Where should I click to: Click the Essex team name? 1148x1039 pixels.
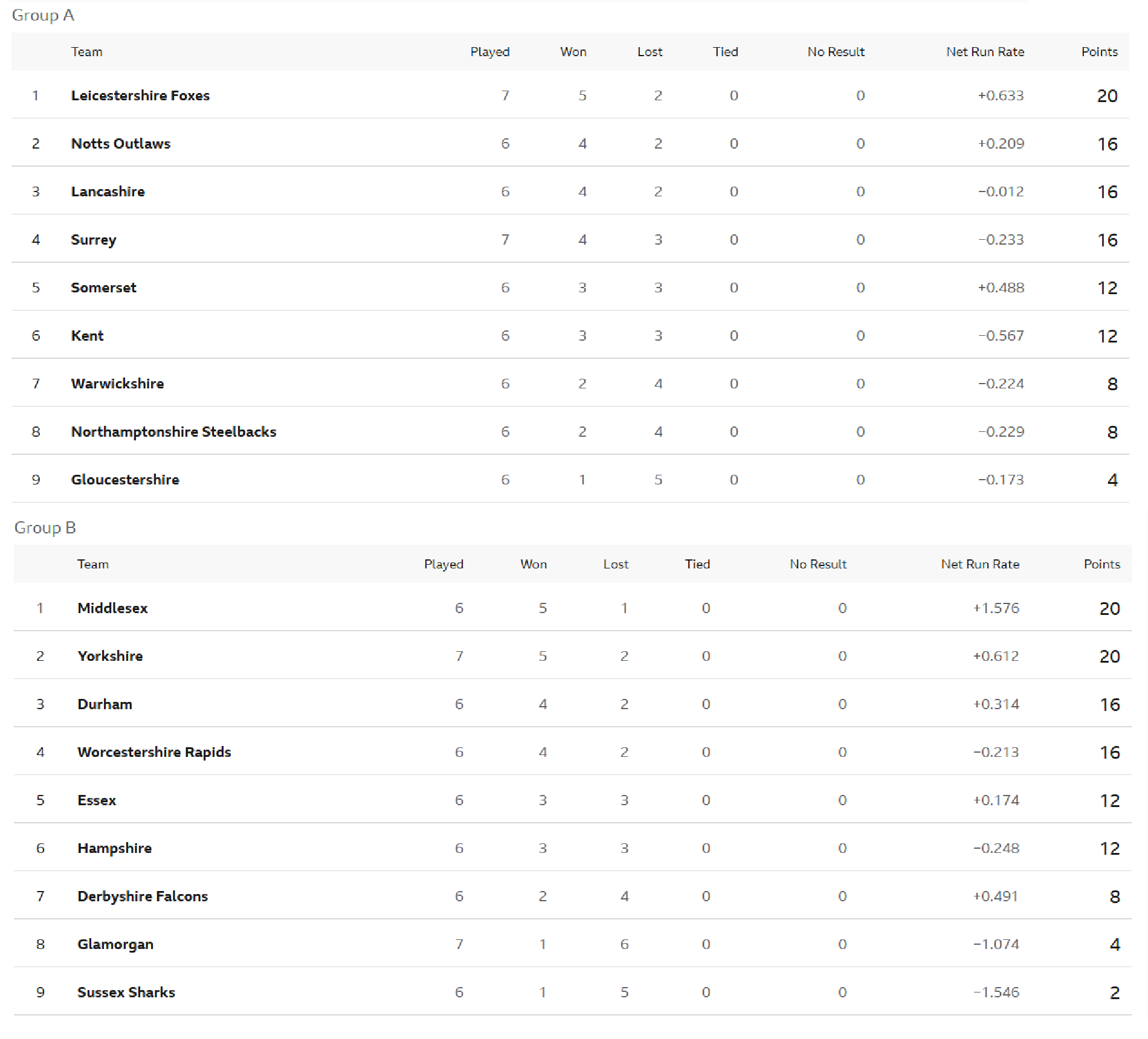[97, 800]
